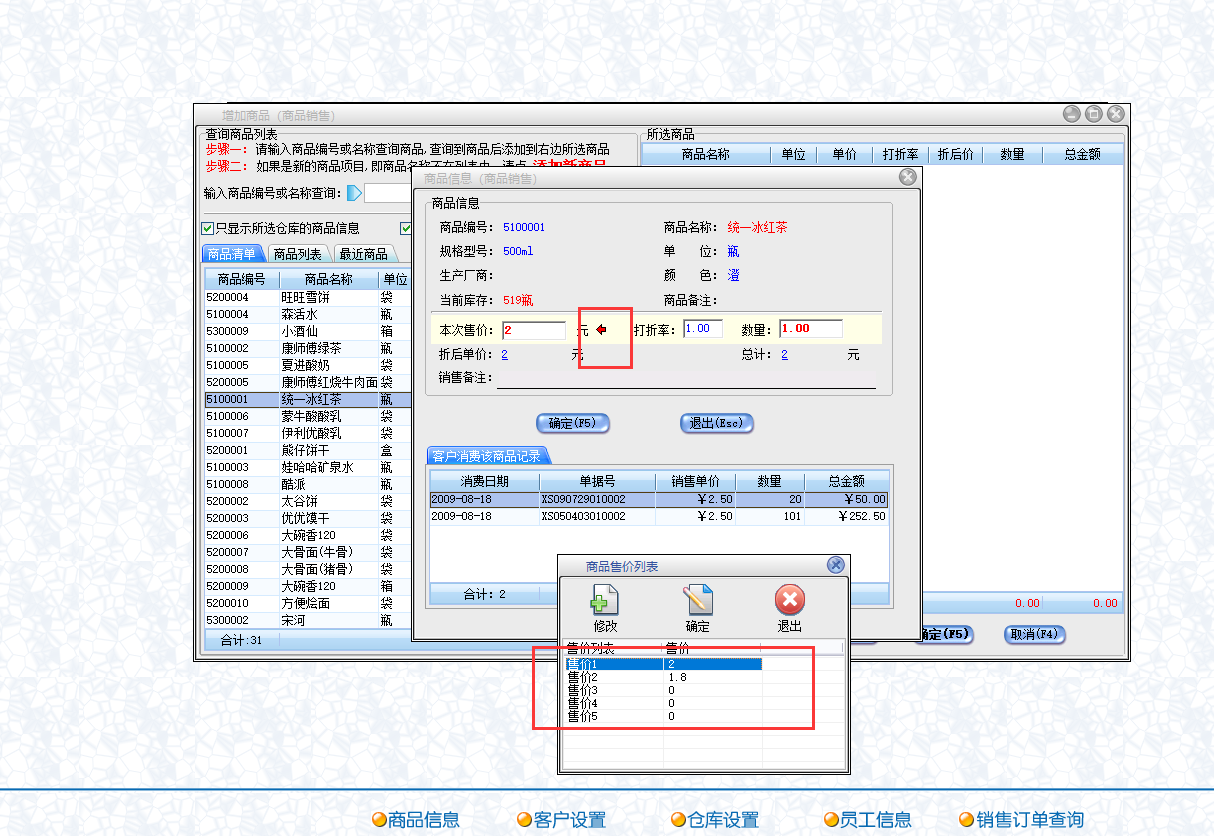
Task: Click the 修改 icon in price list
Action: coord(605,600)
